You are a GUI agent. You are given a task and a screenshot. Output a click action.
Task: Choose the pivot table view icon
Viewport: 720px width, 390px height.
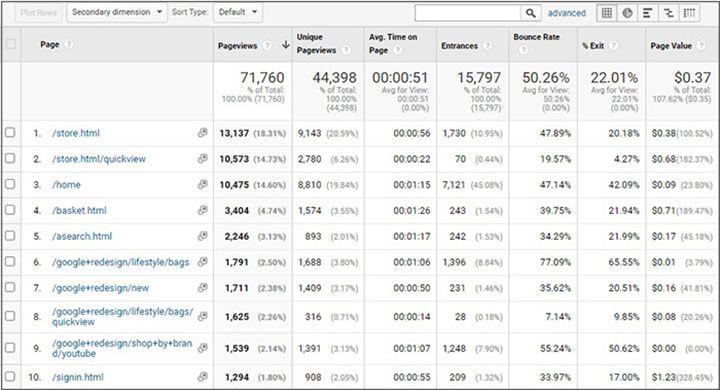point(689,13)
